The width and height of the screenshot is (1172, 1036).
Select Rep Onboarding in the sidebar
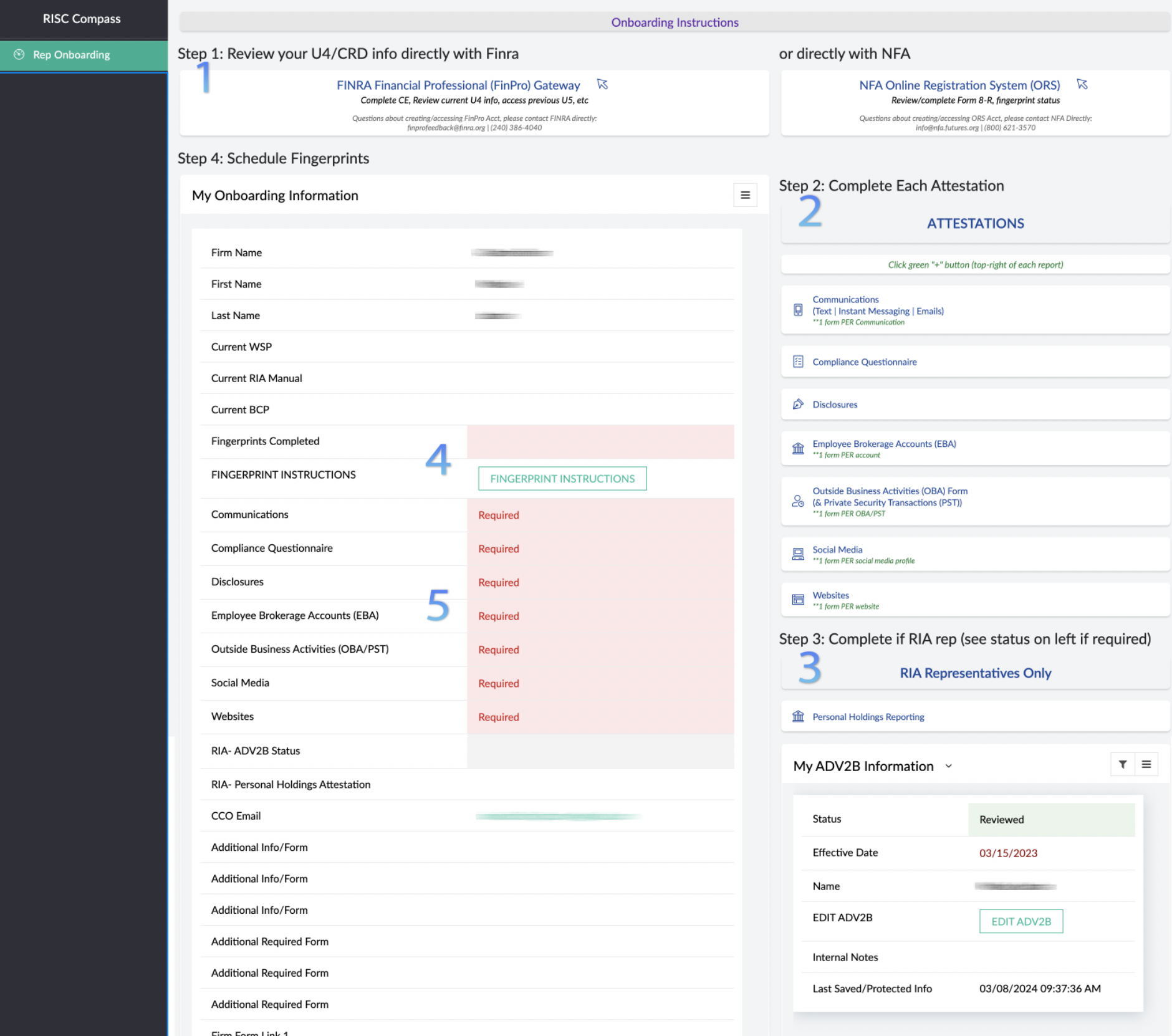pyautogui.click(x=72, y=55)
